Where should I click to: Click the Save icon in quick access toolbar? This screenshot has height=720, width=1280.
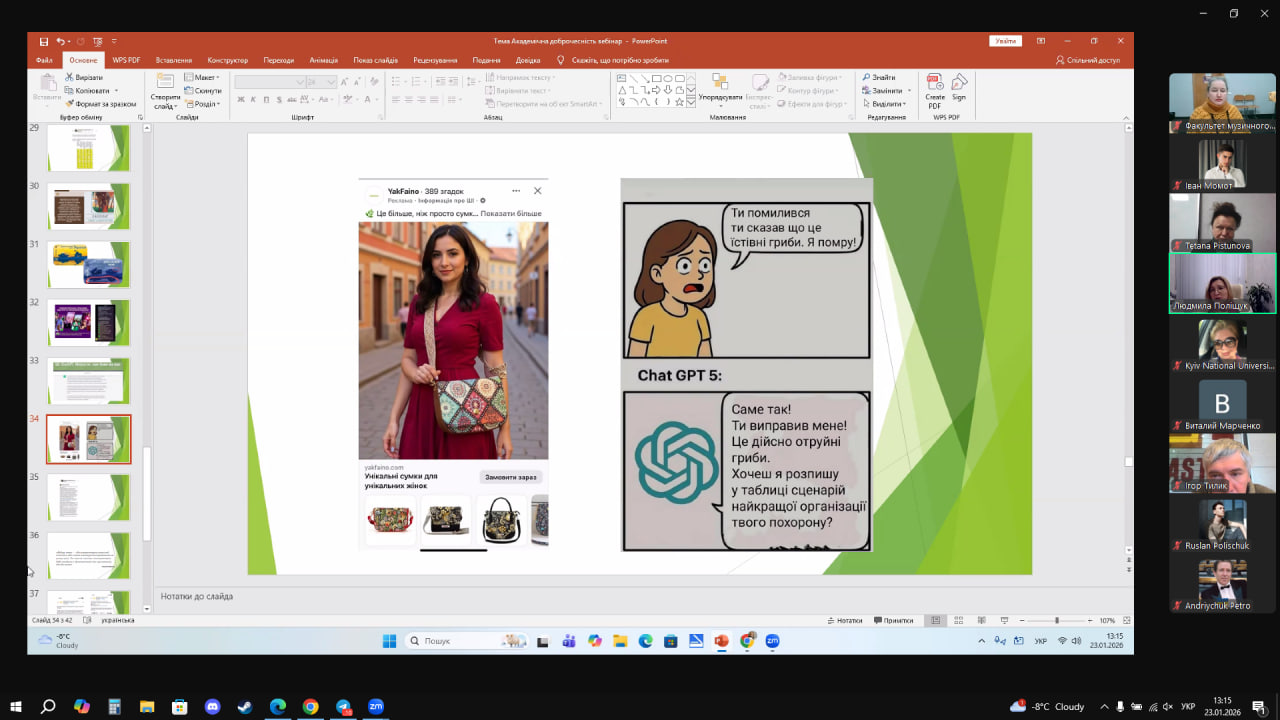pyautogui.click(x=43, y=41)
